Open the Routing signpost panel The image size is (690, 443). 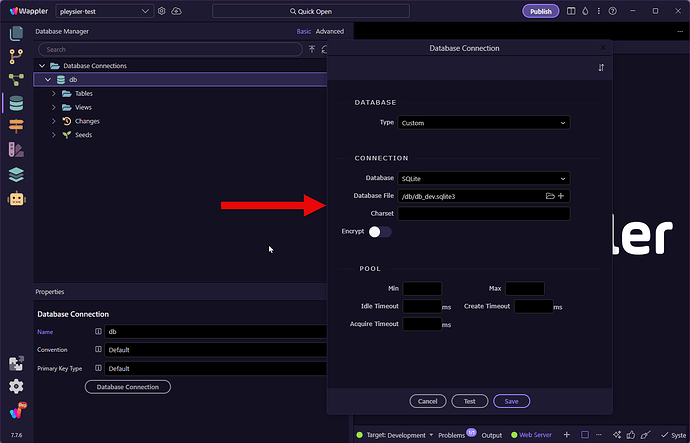click(x=16, y=126)
